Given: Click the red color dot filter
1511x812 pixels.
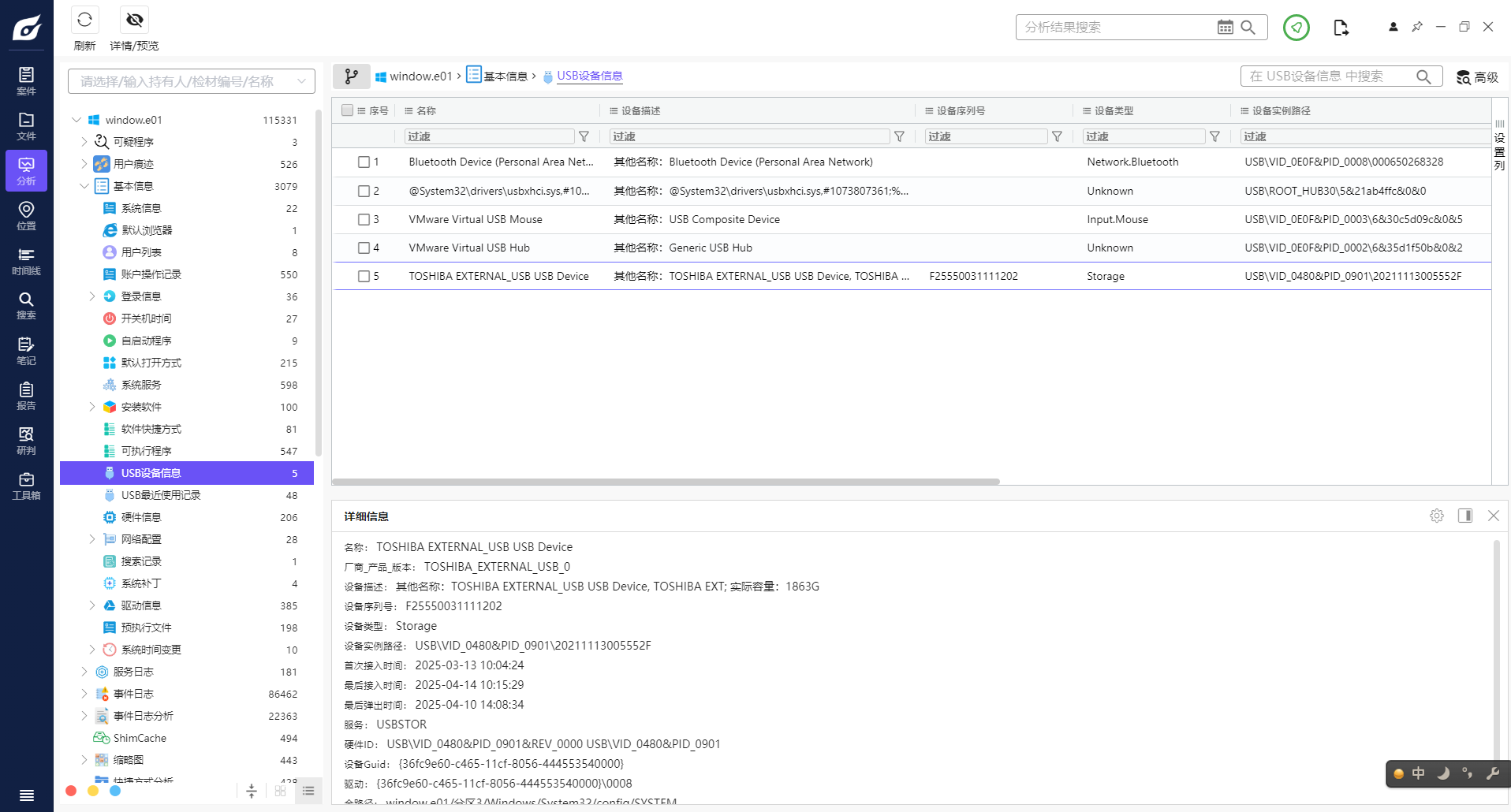Looking at the screenshot, I should coord(71,791).
